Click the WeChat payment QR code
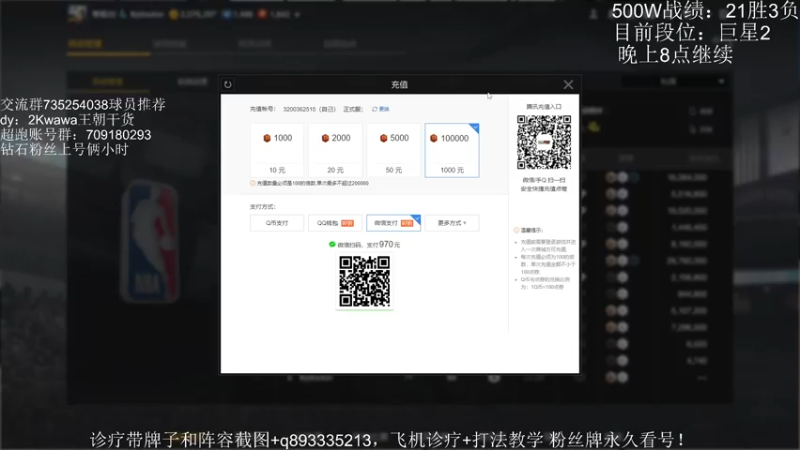The image size is (800, 450). [x=364, y=282]
